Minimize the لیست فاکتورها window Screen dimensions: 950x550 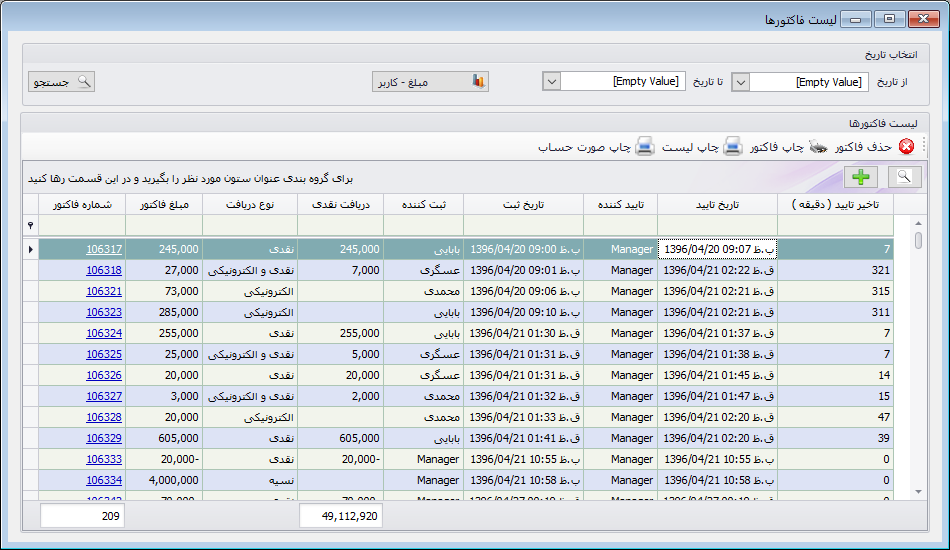tap(855, 19)
